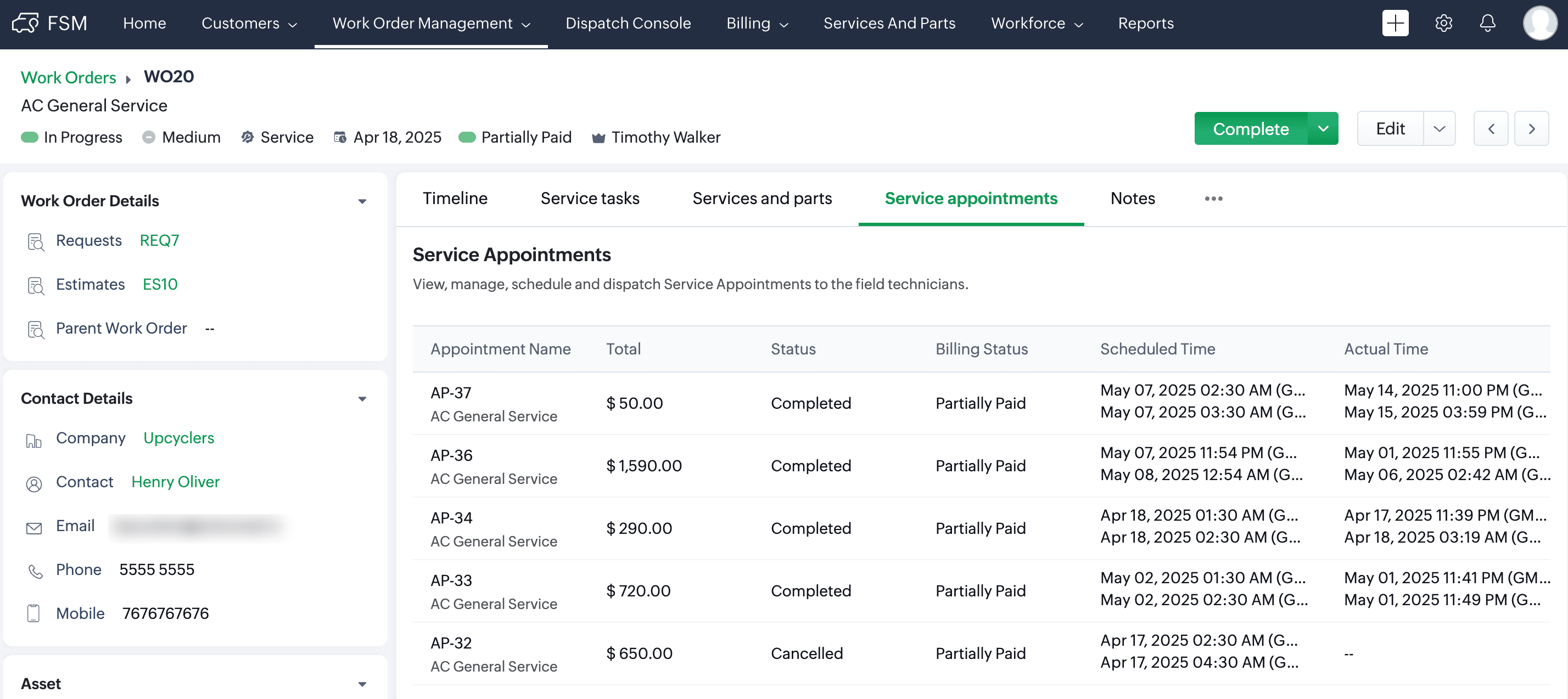Click the Email envelope icon
1568x699 pixels.
click(34, 527)
